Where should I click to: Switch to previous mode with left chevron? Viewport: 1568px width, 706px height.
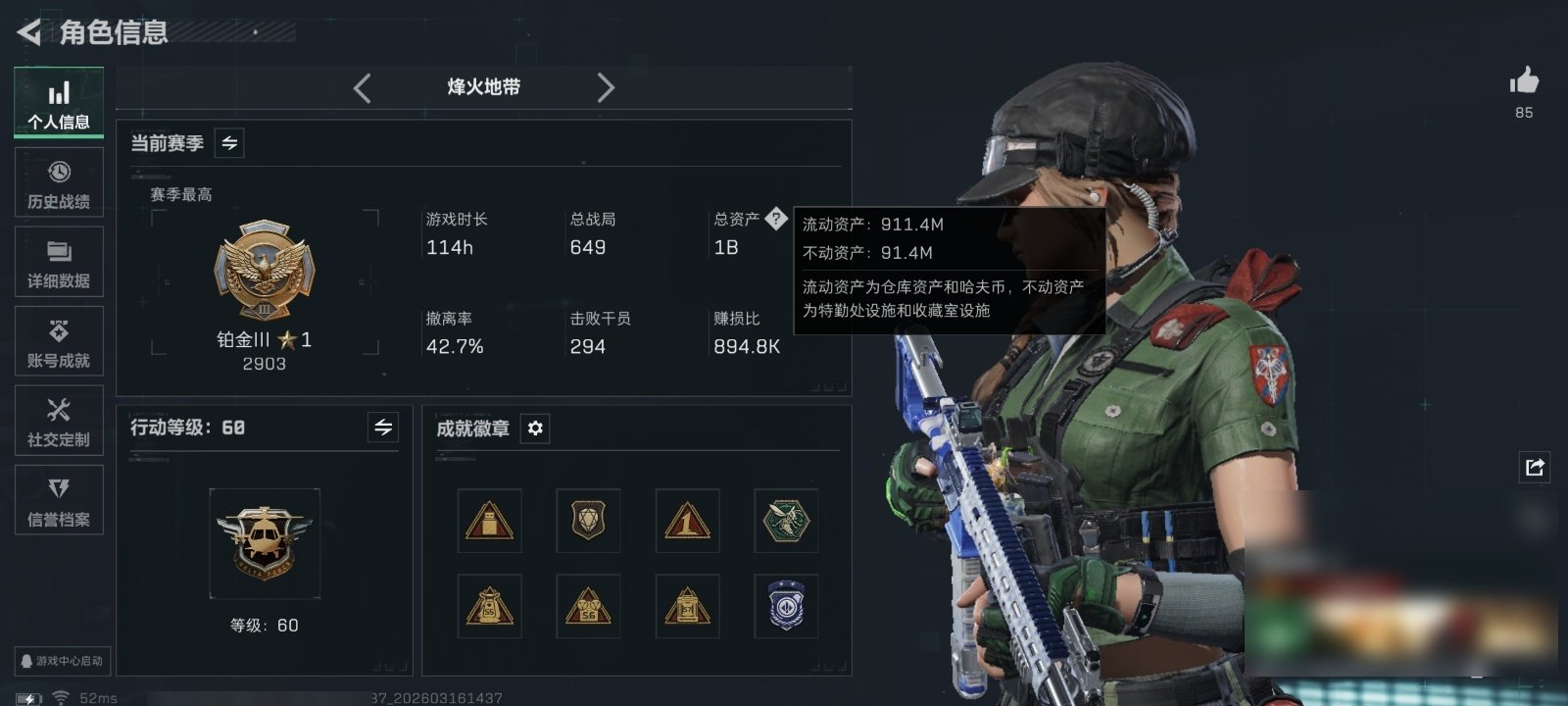(363, 88)
